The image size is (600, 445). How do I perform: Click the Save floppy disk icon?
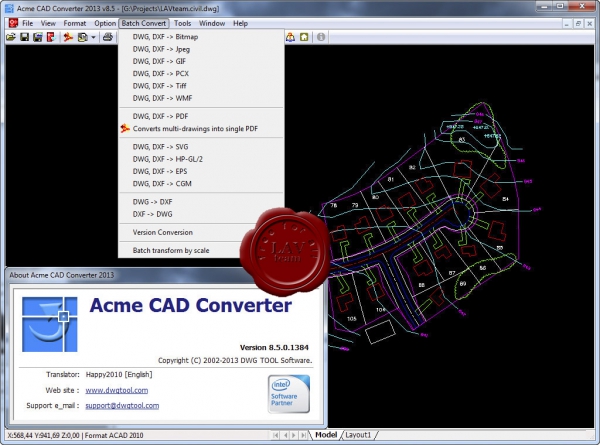click(x=24, y=37)
